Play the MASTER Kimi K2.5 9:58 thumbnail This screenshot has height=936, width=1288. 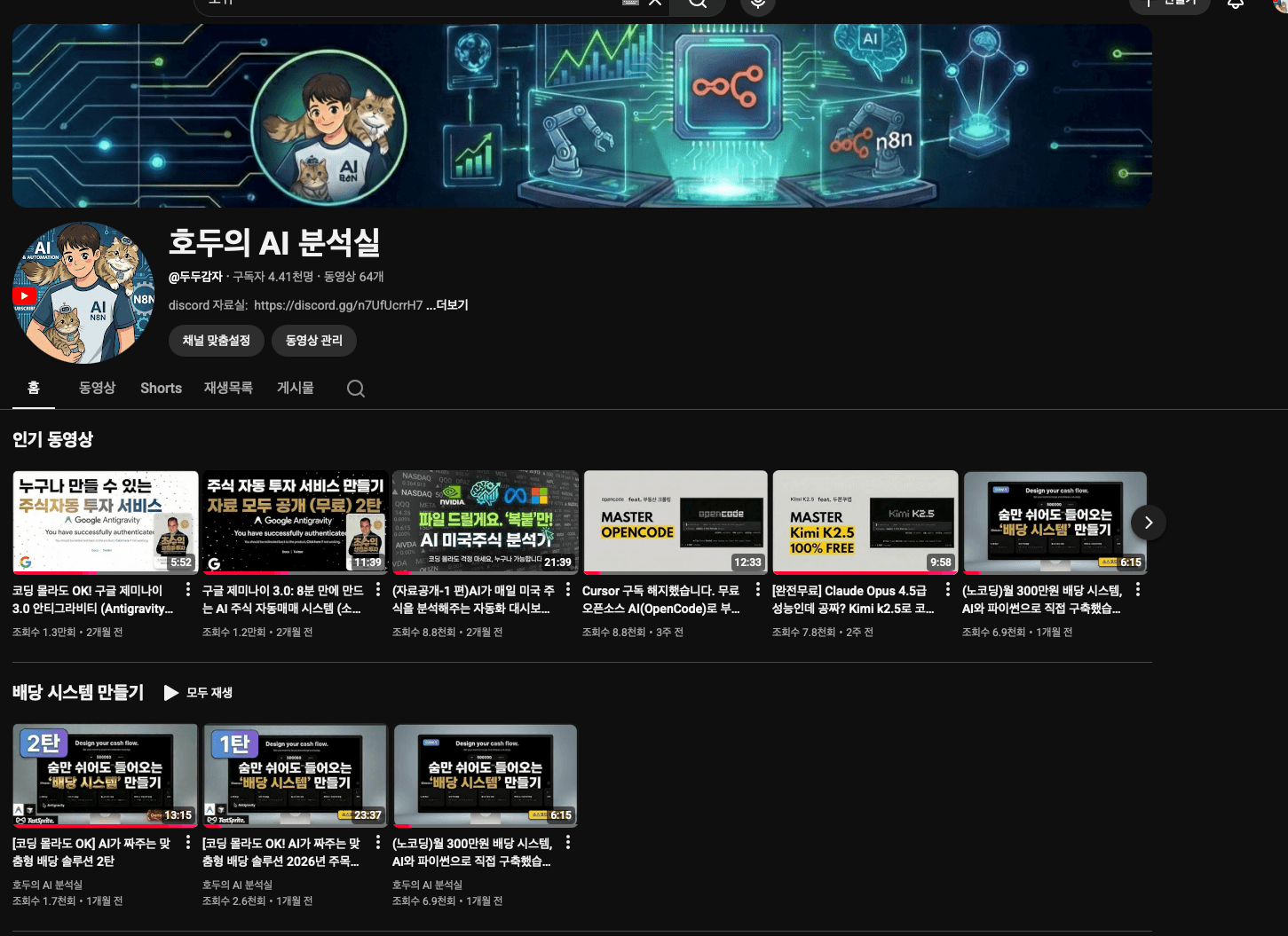[x=865, y=523]
